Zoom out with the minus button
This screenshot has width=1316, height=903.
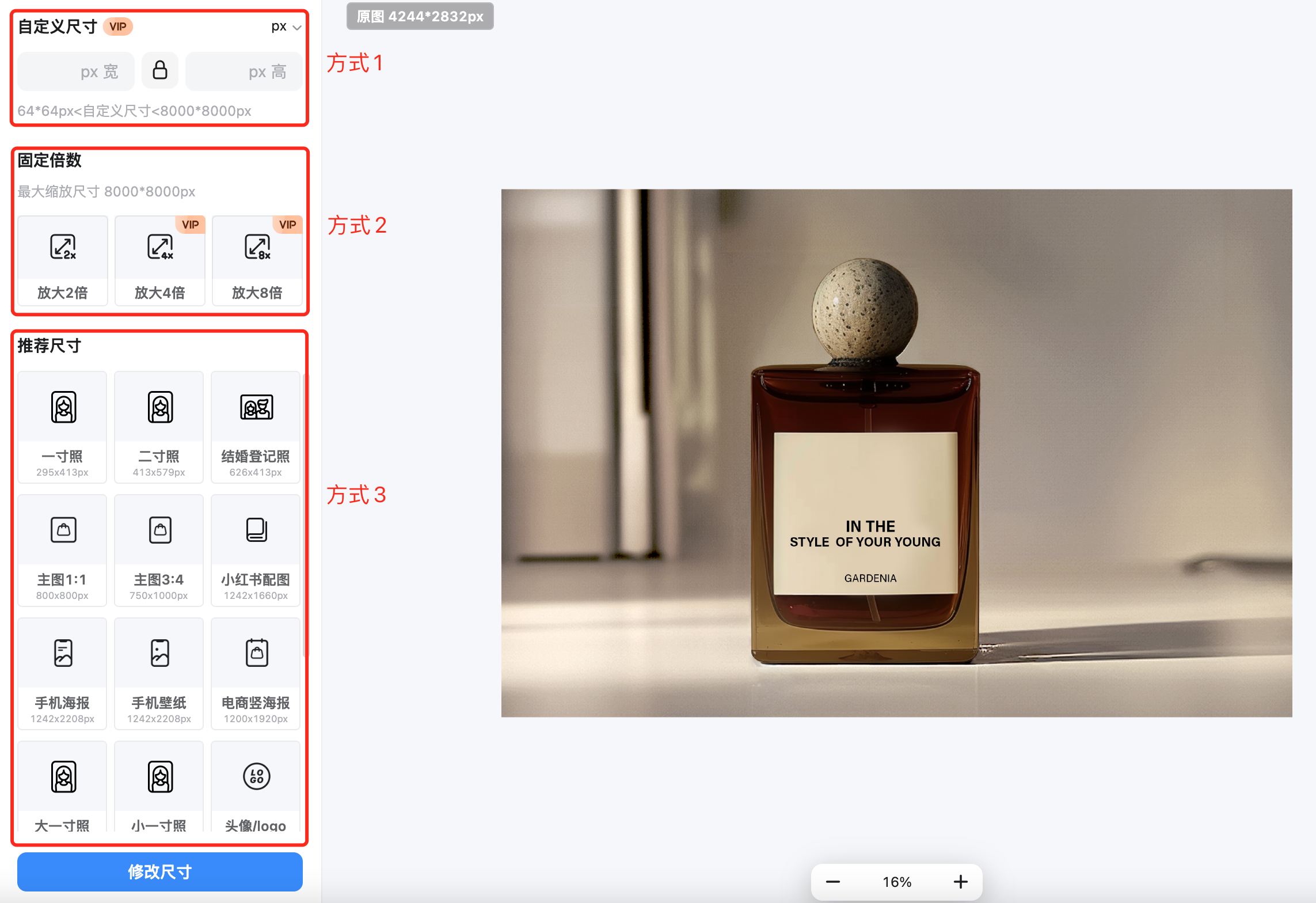833,882
